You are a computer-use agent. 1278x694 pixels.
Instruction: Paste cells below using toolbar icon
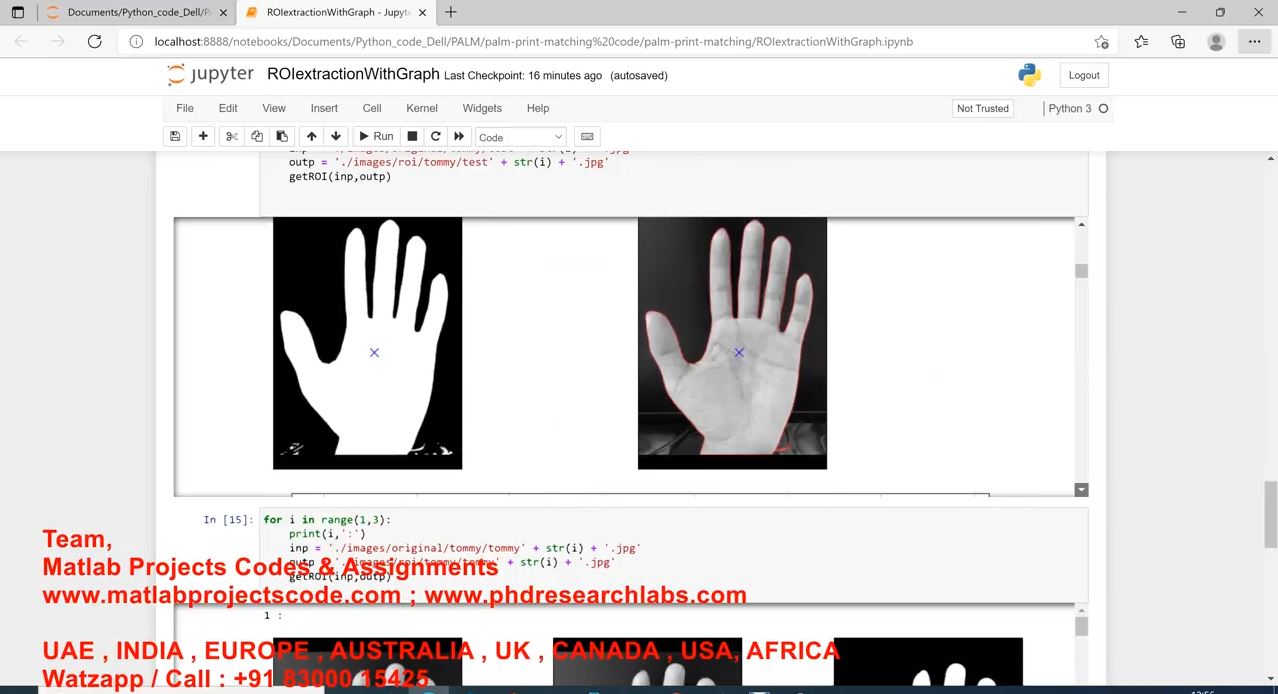282,137
